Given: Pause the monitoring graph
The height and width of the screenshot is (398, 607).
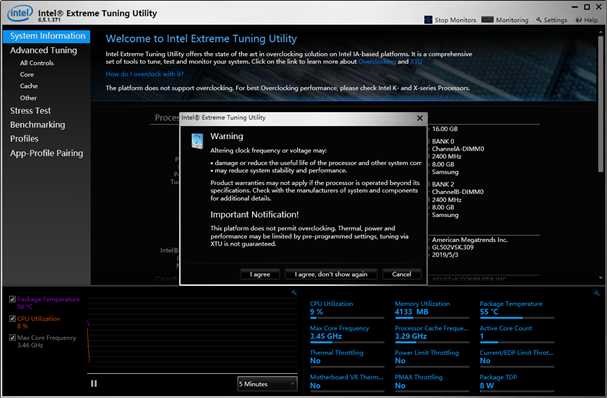Looking at the screenshot, I should coord(94,383).
